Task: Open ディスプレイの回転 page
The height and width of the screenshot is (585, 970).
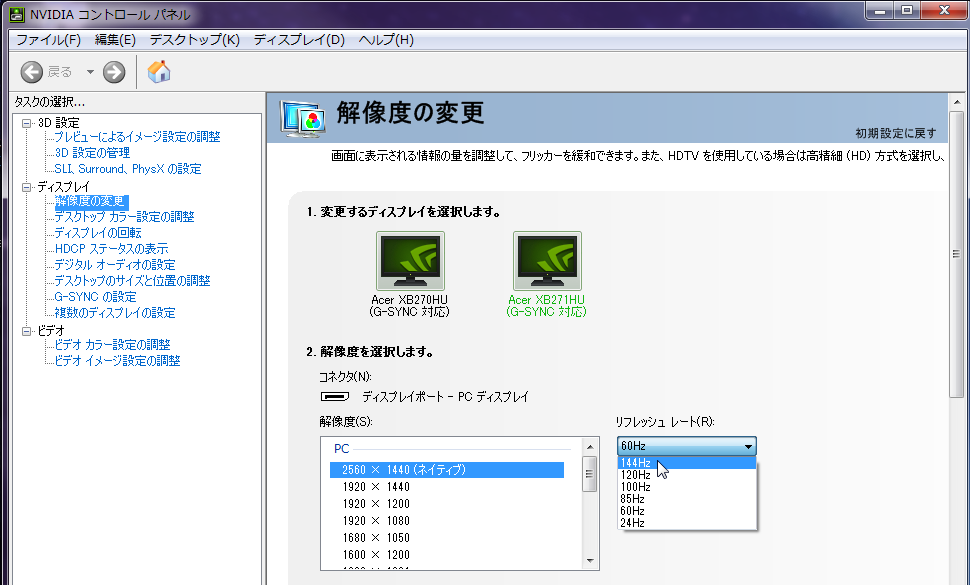Action: click(98, 233)
